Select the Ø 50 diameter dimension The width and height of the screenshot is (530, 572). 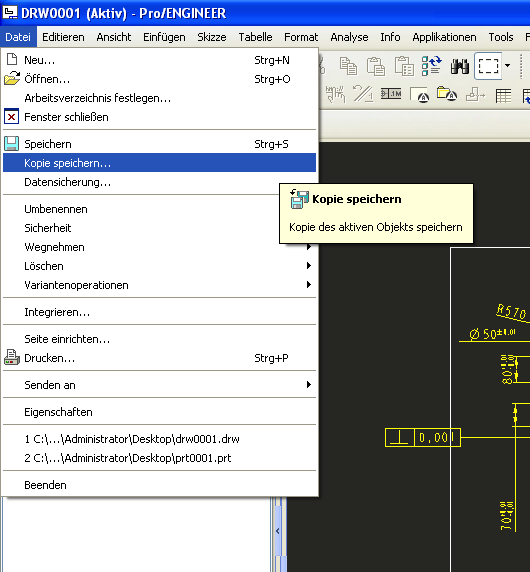pos(492,333)
